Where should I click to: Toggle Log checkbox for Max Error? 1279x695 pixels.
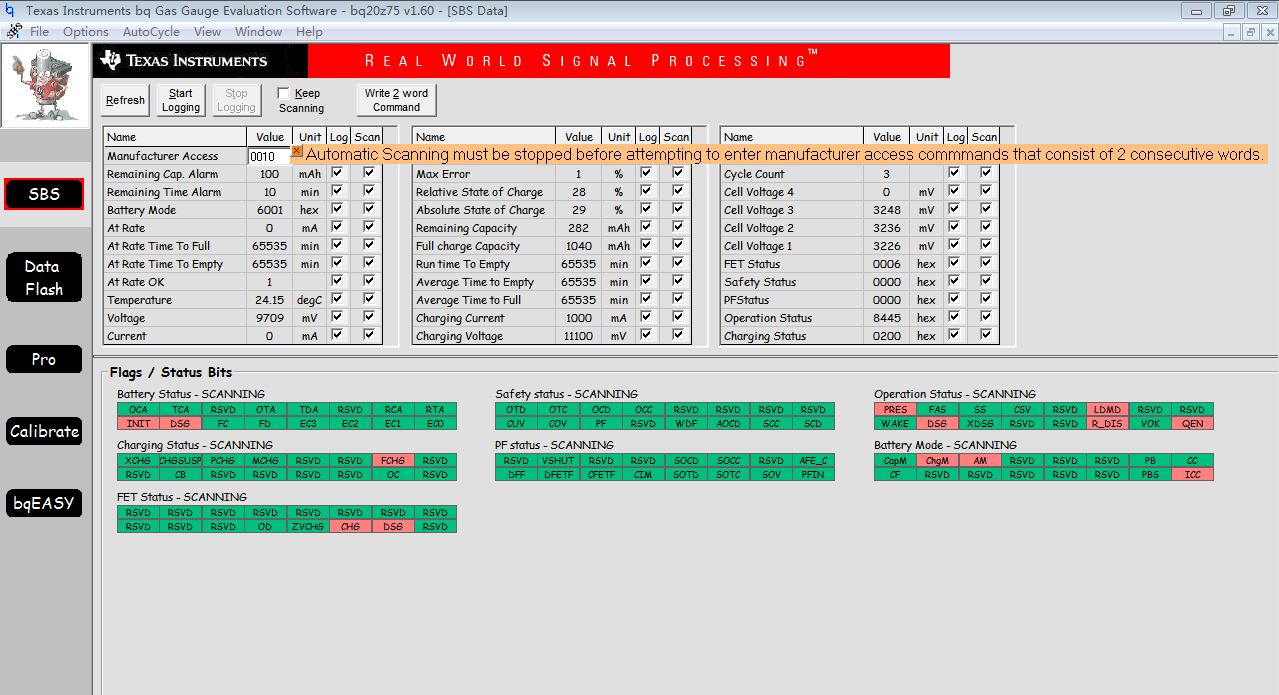coord(647,173)
